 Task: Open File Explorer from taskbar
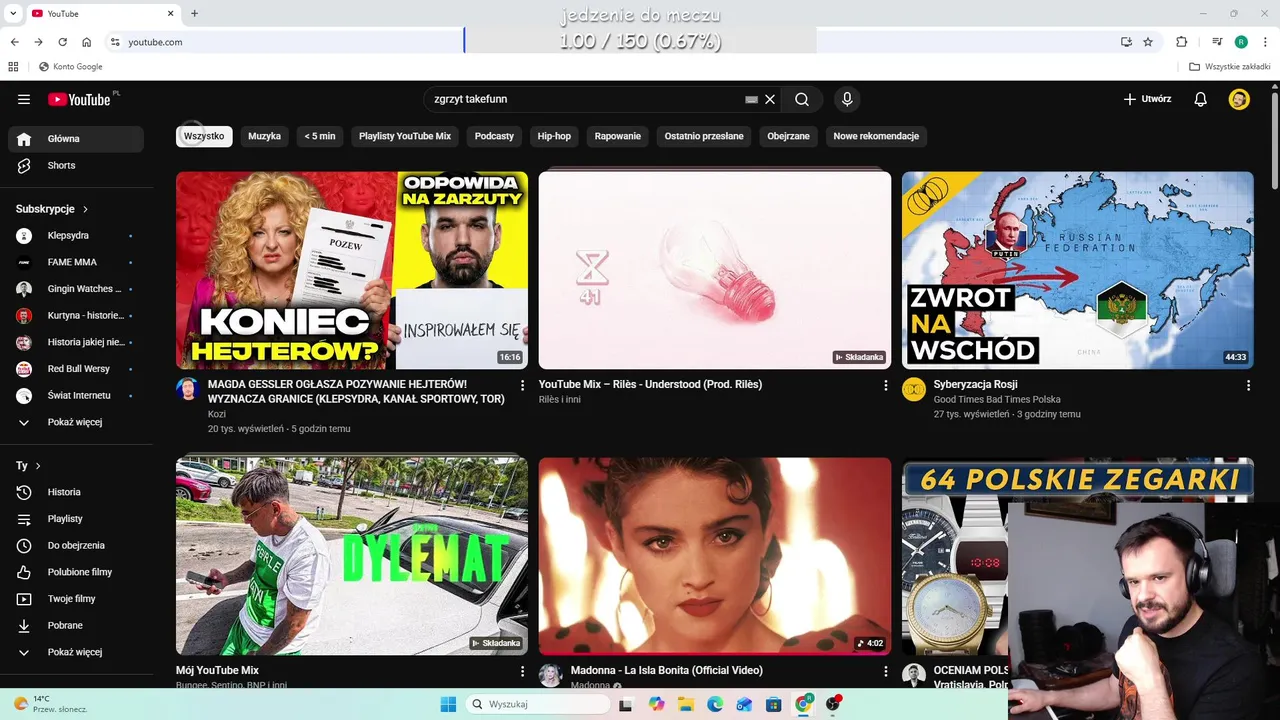pos(686,704)
